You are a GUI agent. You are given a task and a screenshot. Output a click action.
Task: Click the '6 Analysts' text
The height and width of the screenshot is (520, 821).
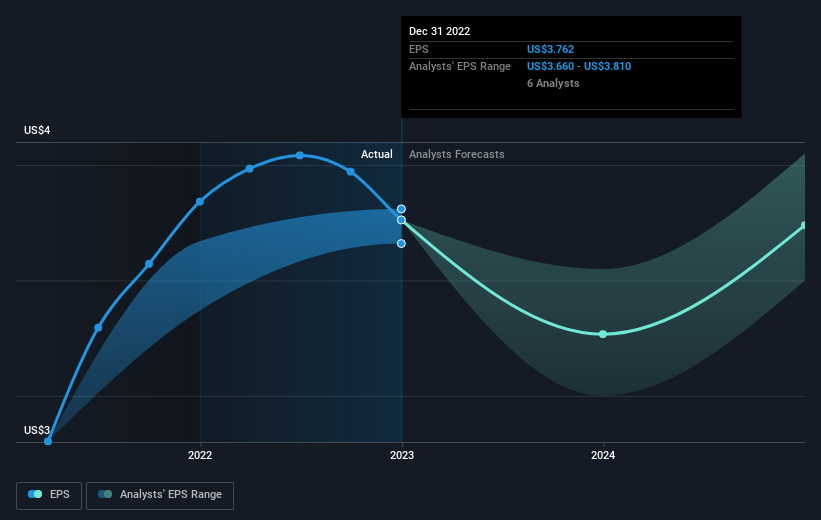point(553,83)
